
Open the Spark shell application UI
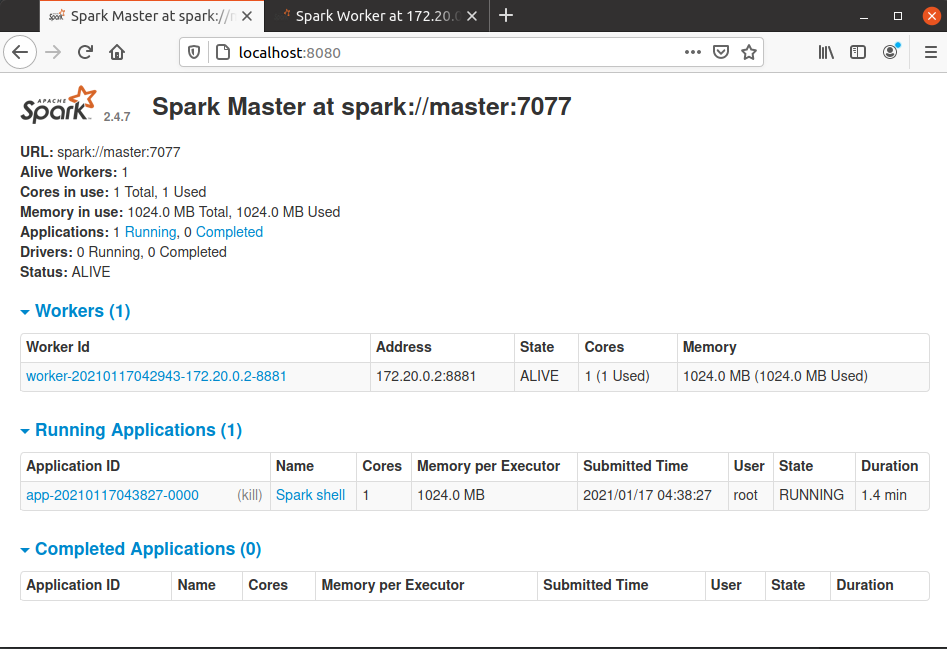pyautogui.click(x=310, y=495)
